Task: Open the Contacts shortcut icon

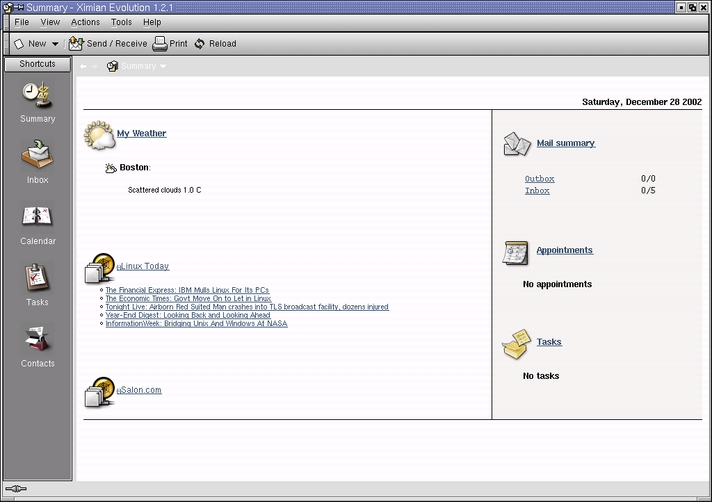Action: (37, 340)
